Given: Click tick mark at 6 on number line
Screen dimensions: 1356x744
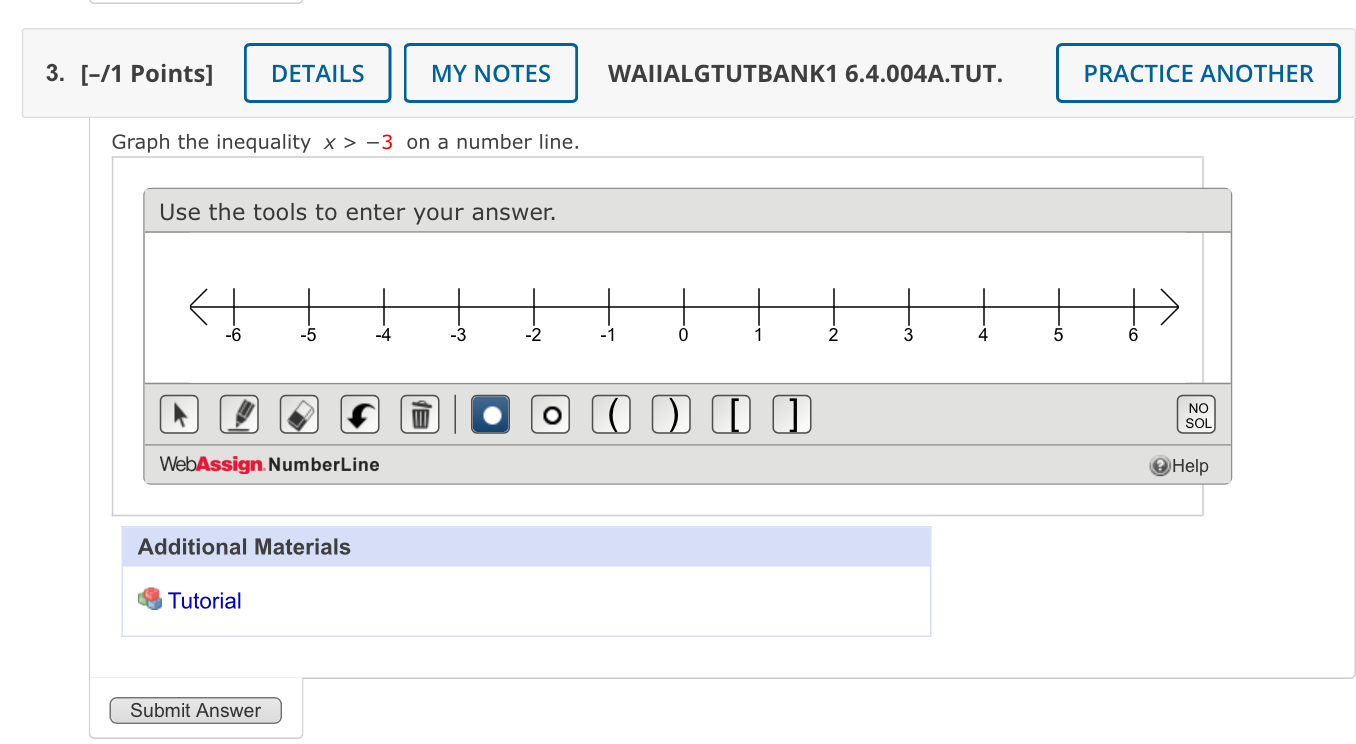Looking at the screenshot, I should pyautogui.click(x=1134, y=305).
